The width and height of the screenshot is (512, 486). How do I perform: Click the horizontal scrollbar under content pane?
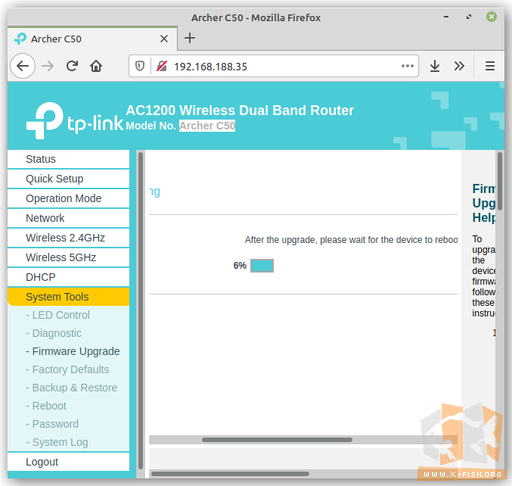[x=303, y=440]
